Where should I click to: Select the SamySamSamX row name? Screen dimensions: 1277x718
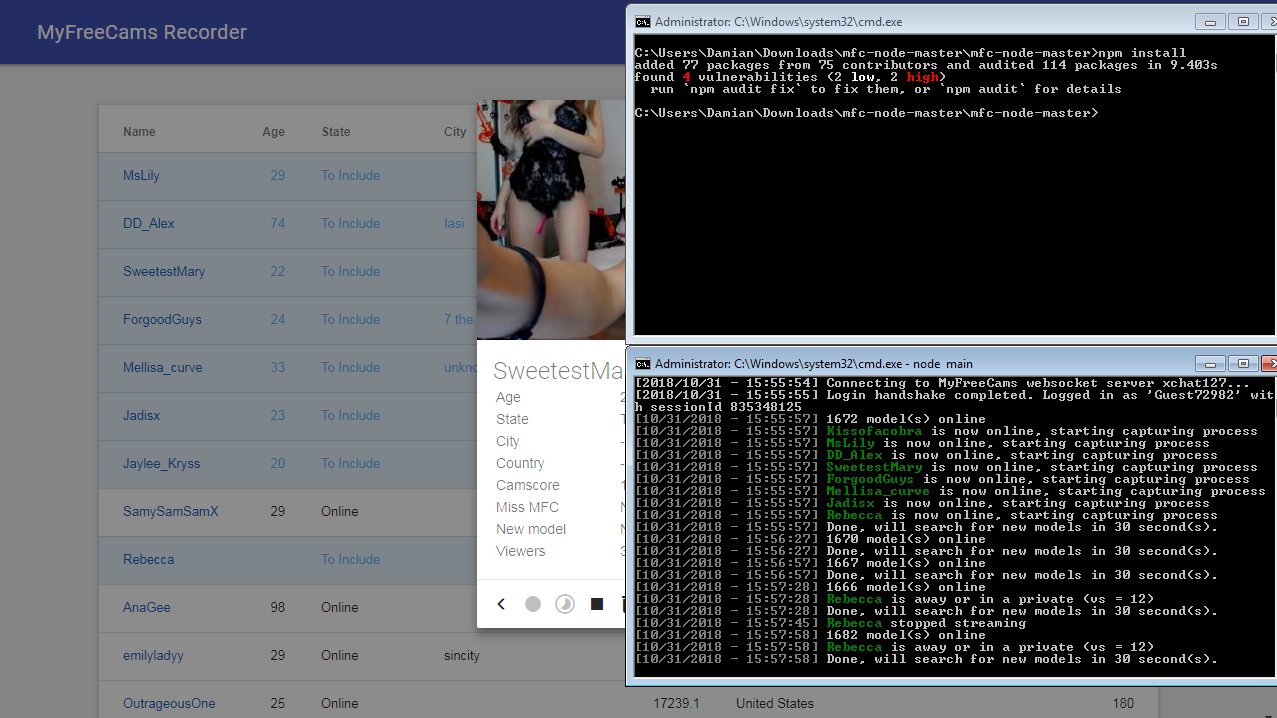[170, 511]
